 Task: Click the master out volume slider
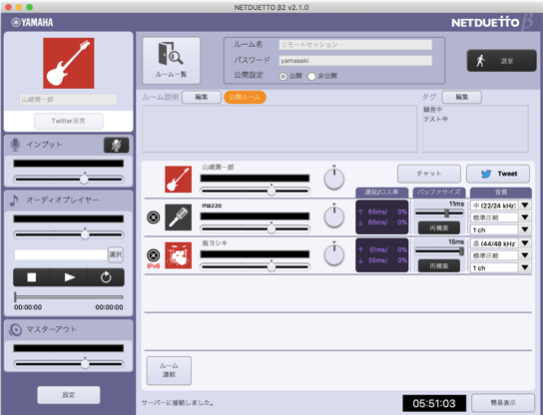pyautogui.click(x=69, y=364)
